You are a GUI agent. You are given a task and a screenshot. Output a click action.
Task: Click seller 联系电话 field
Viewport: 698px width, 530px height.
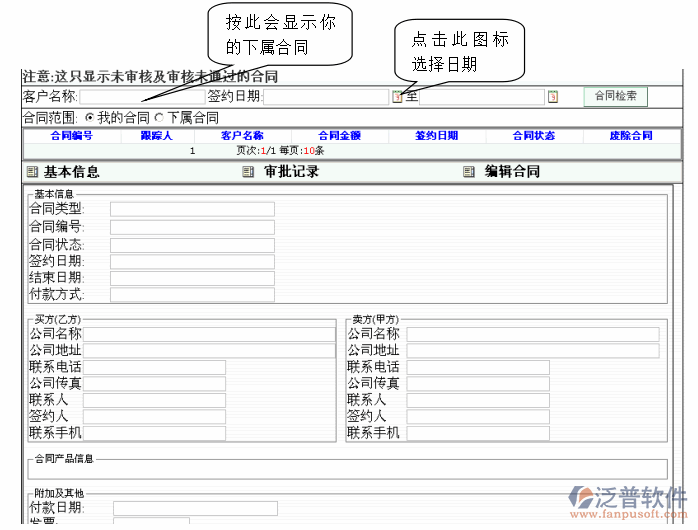(x=478, y=368)
